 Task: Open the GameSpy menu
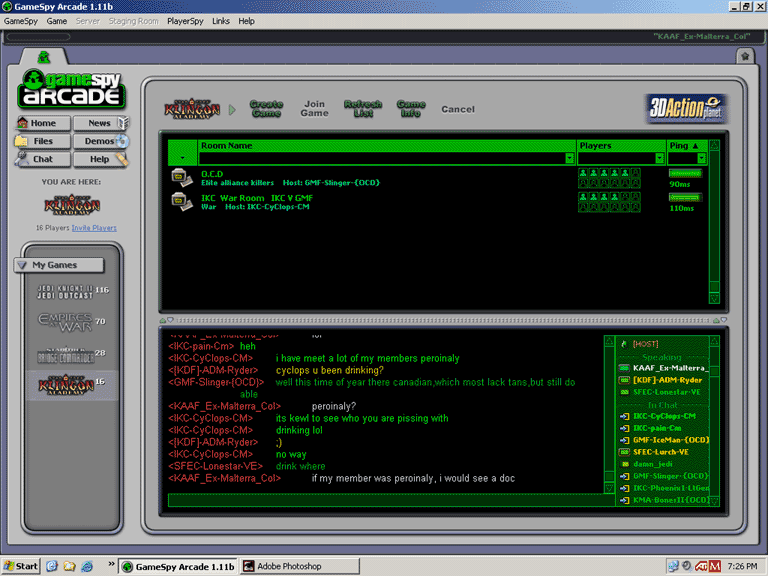[21, 21]
